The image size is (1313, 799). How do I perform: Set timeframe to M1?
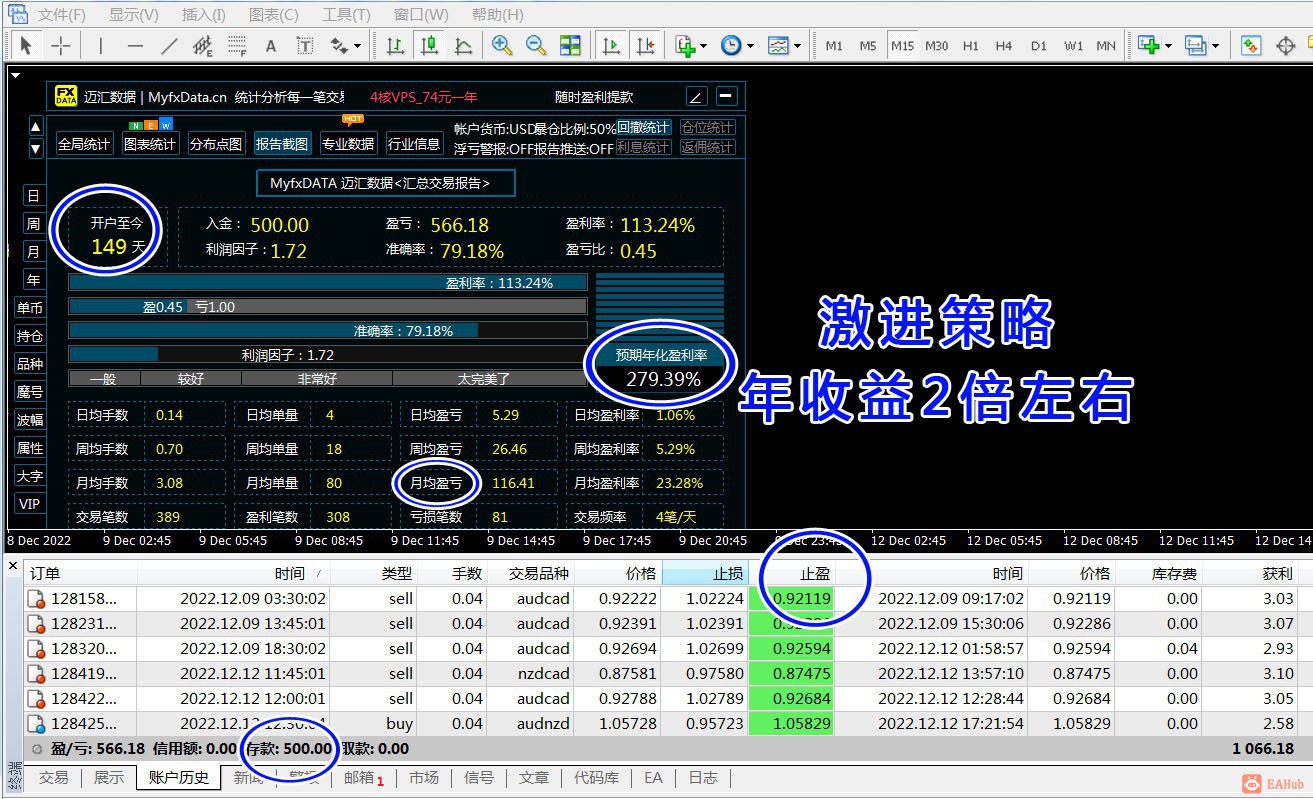834,45
